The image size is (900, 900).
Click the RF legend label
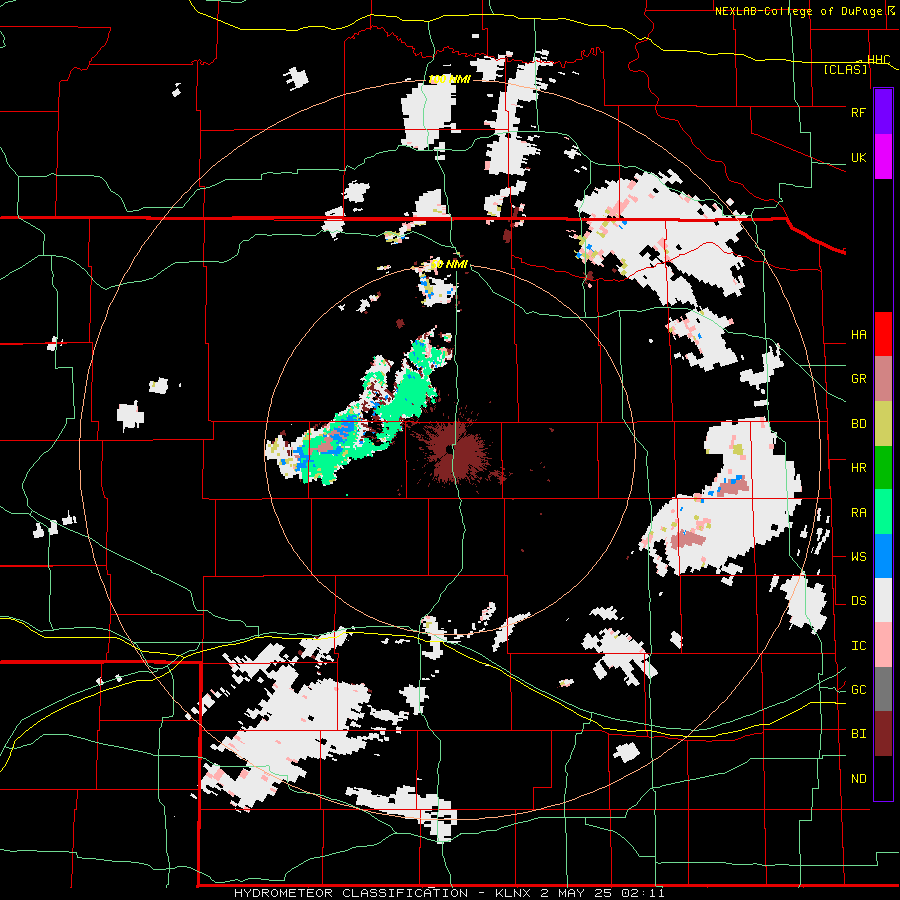coord(858,112)
